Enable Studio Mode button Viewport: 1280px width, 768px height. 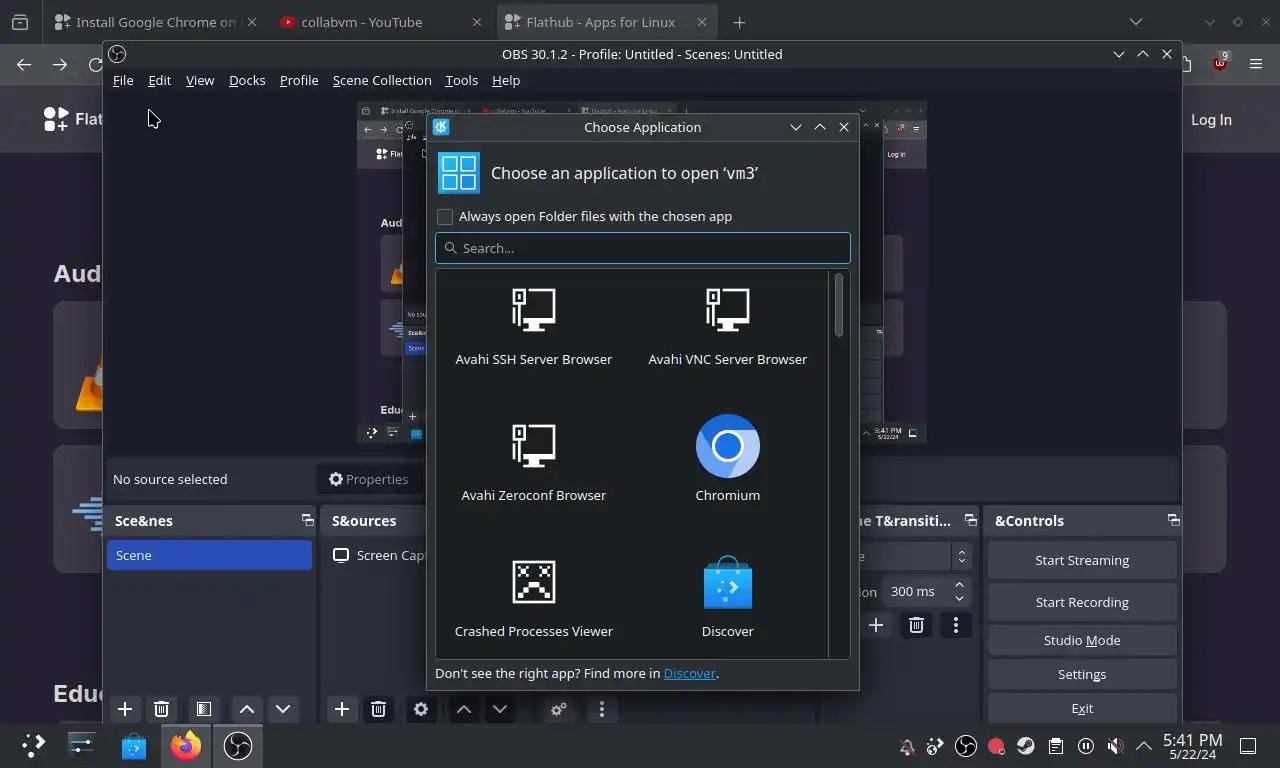pyautogui.click(x=1082, y=640)
